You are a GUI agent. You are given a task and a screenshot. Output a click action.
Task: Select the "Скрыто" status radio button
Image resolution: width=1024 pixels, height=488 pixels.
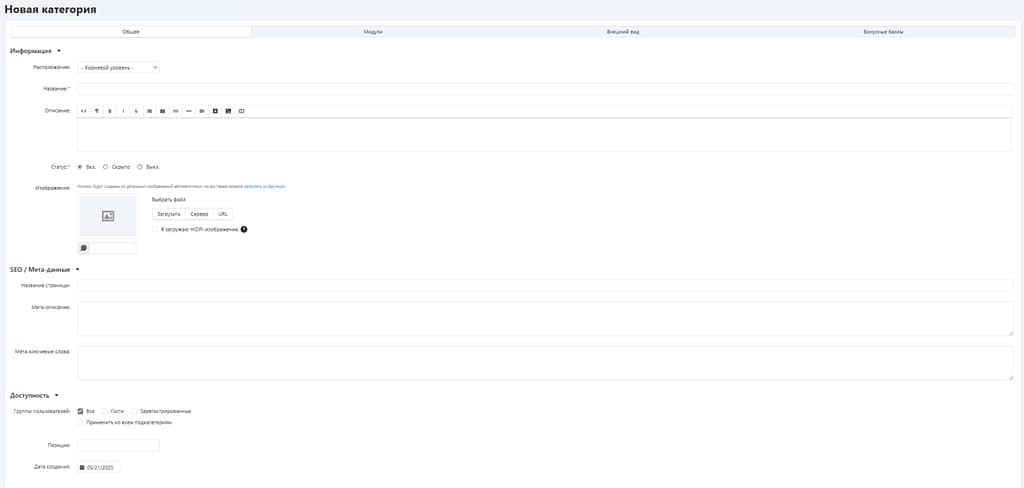106,167
